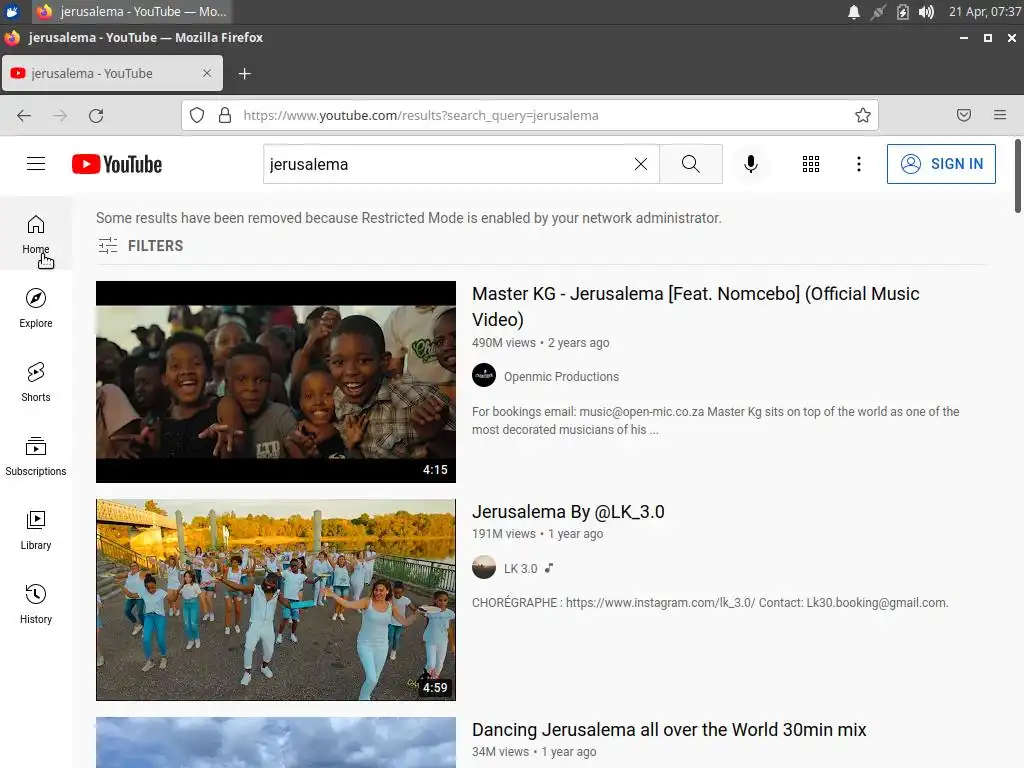1024x768 pixels.
Task: Open the FILTERS options
Action: (x=140, y=246)
